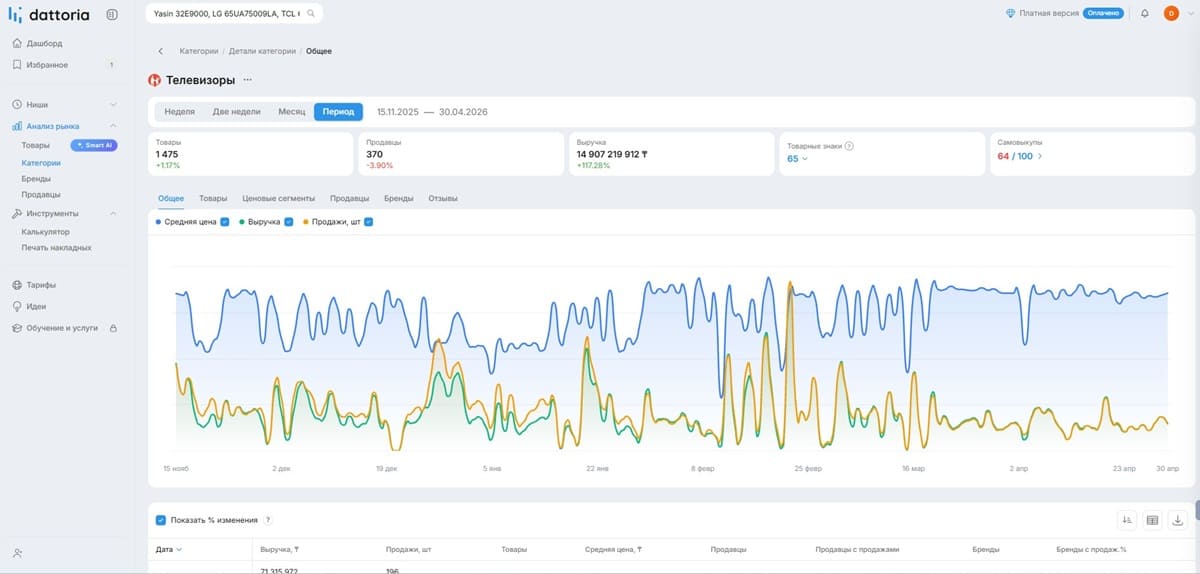Click the help icon next to Товарные знаки
The height and width of the screenshot is (574, 1200).
click(x=849, y=146)
